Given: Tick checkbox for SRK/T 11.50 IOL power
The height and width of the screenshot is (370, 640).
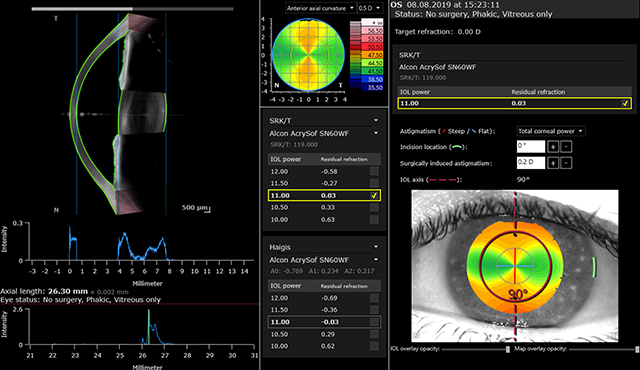Looking at the screenshot, I should [x=374, y=183].
